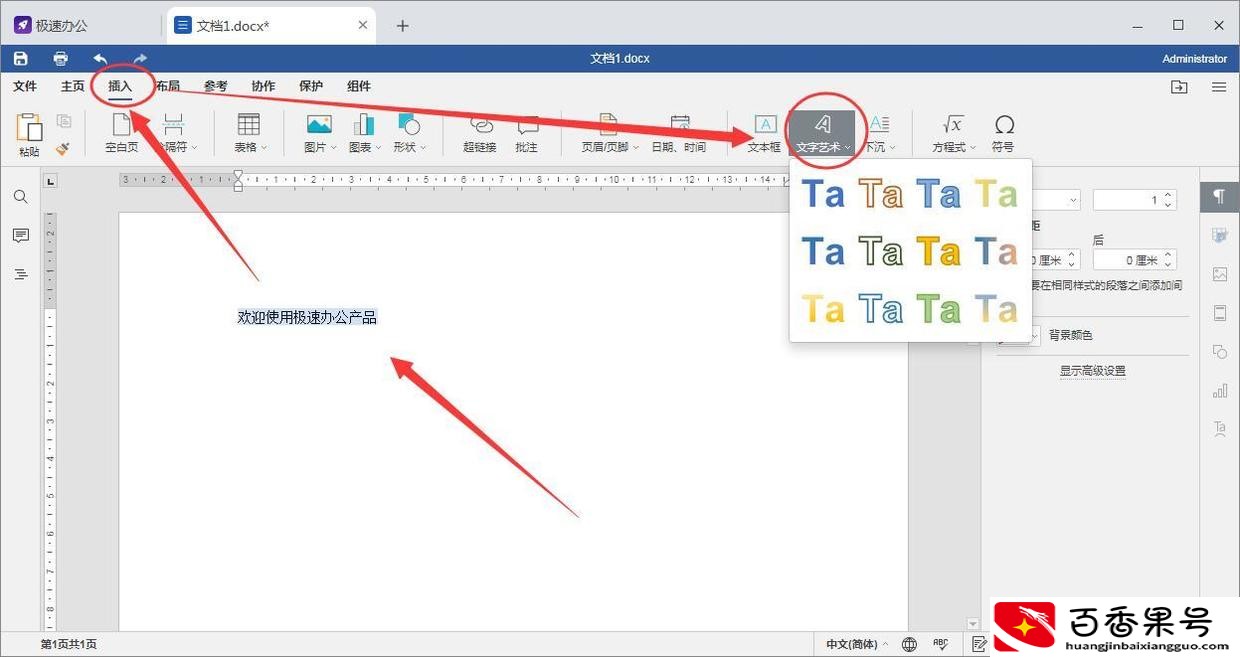1240x657 pixels.
Task: Choose solid blue Ta text art style
Action: (823, 194)
